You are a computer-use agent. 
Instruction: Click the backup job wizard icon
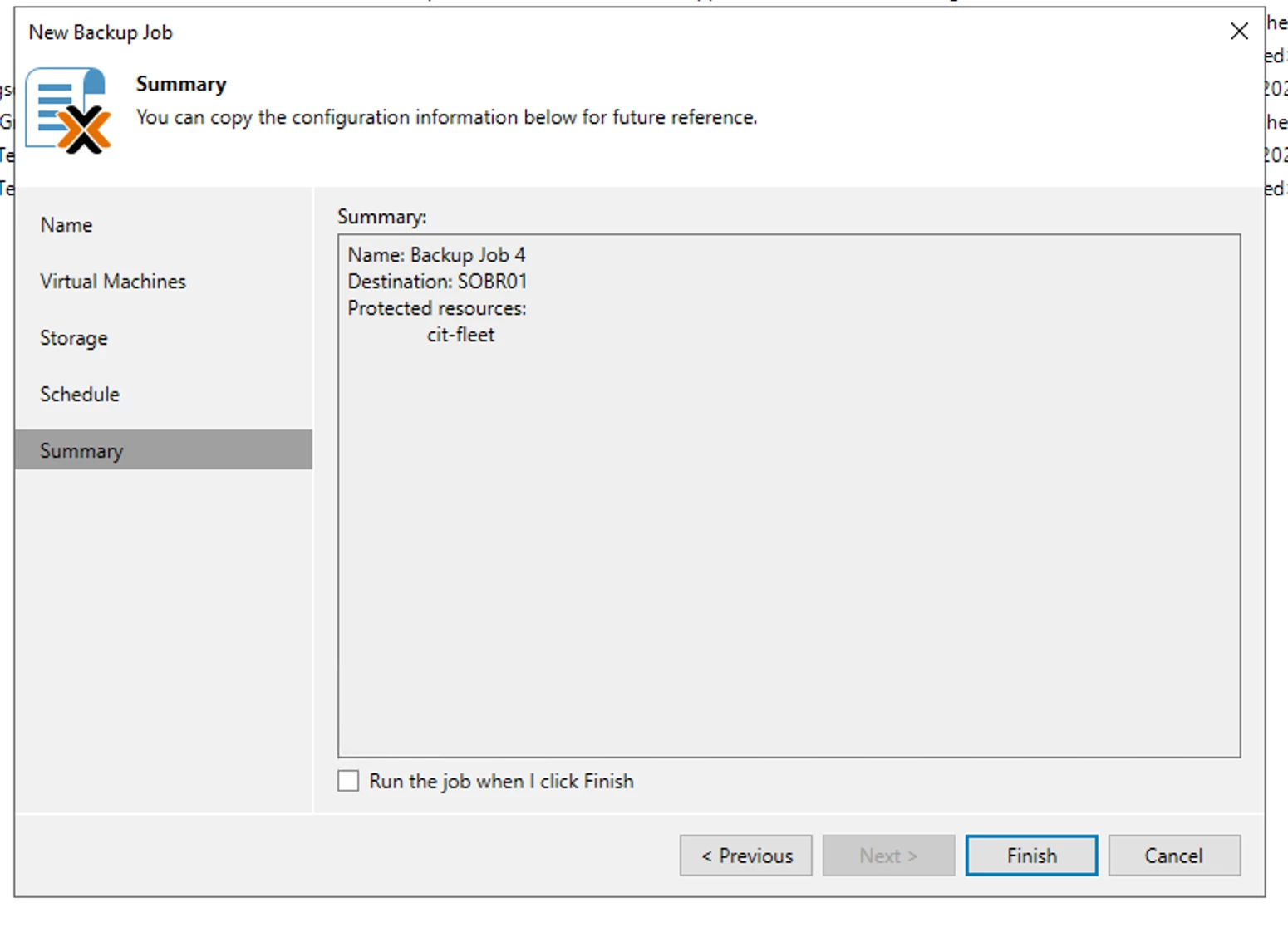click(x=68, y=111)
